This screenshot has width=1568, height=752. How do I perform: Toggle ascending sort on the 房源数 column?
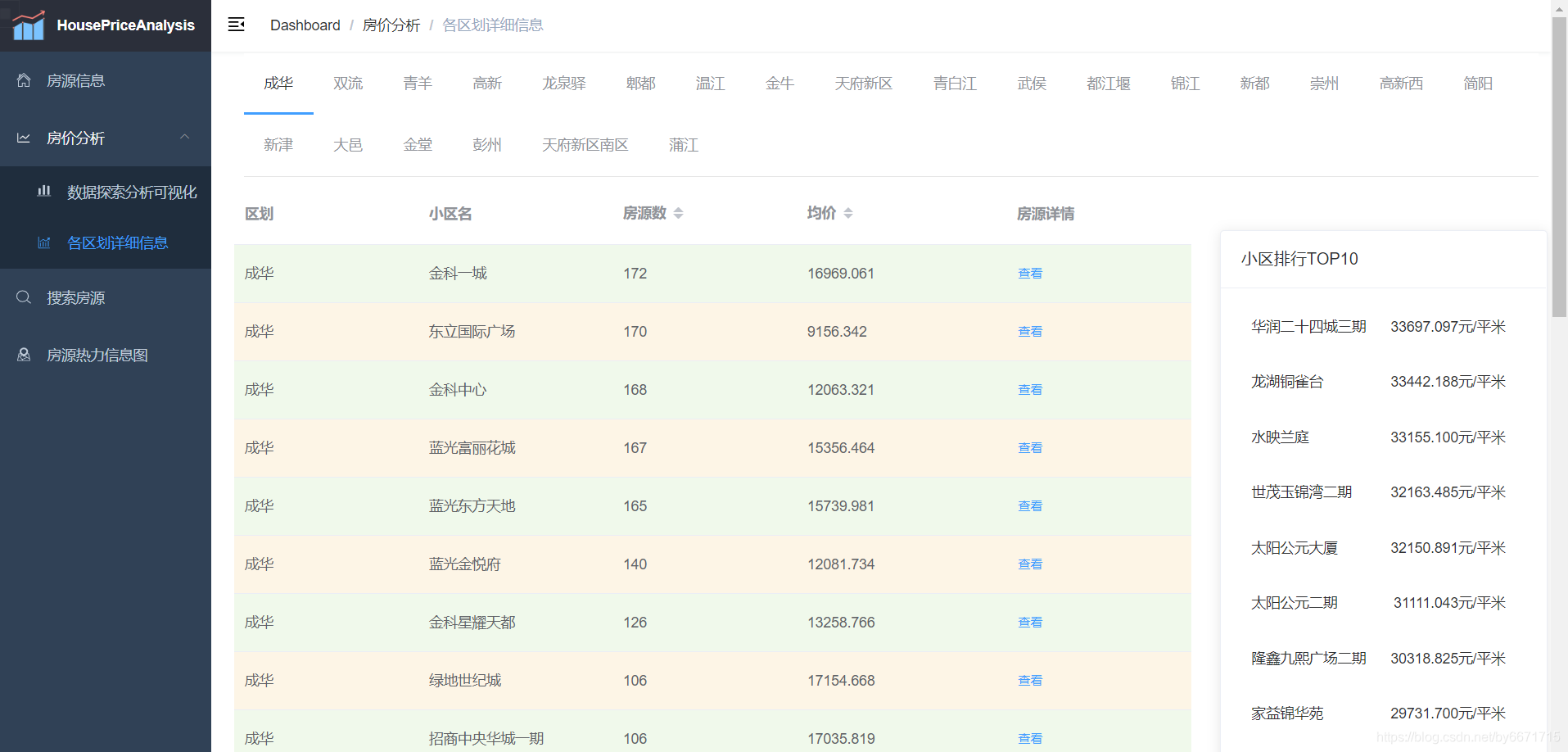tap(679, 208)
